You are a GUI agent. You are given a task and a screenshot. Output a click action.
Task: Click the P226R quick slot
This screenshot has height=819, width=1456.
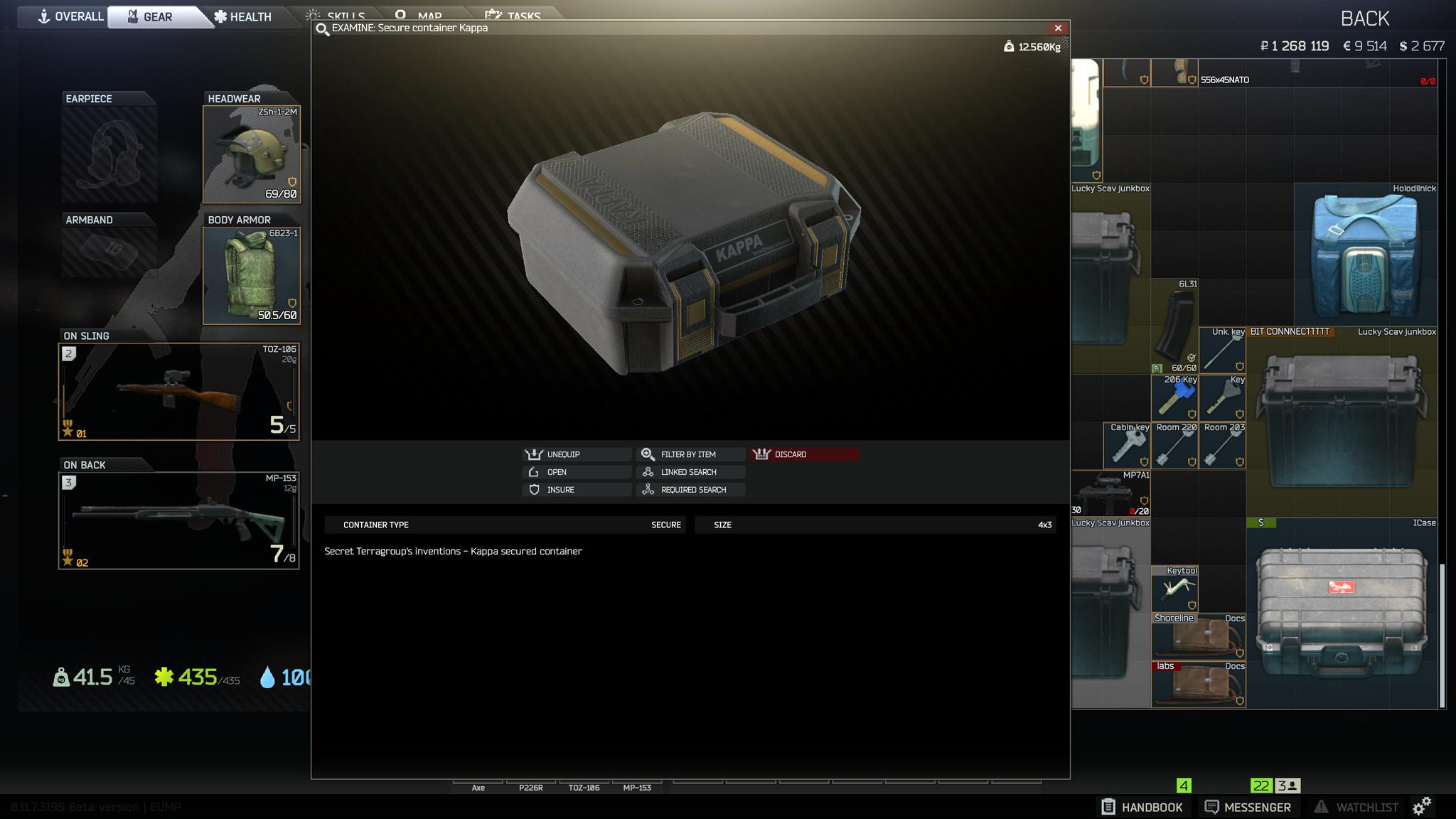[x=531, y=787]
